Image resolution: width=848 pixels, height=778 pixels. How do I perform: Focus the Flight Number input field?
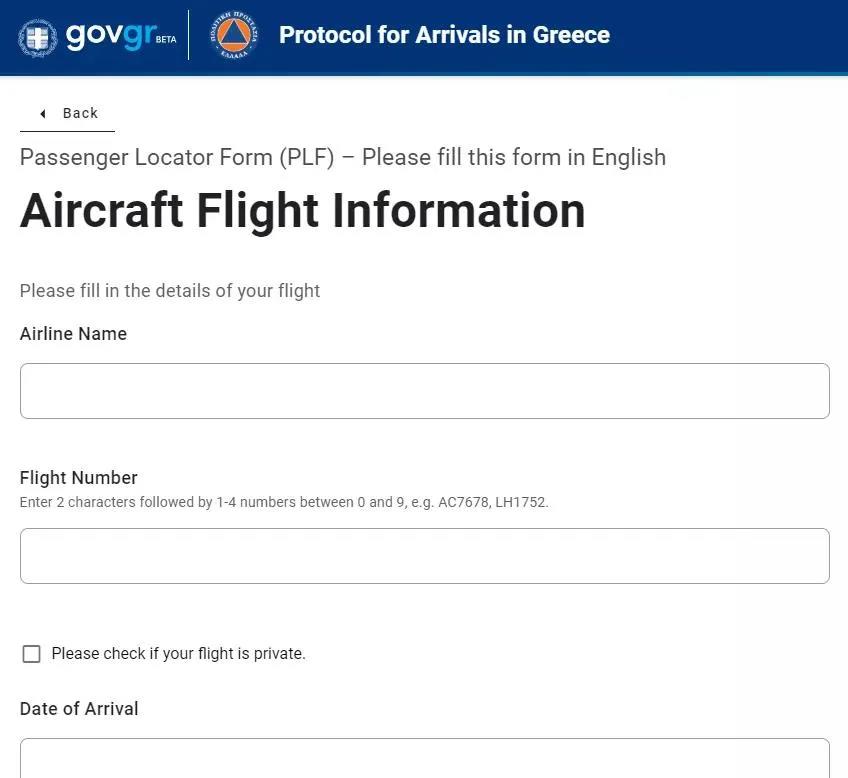[424, 556]
